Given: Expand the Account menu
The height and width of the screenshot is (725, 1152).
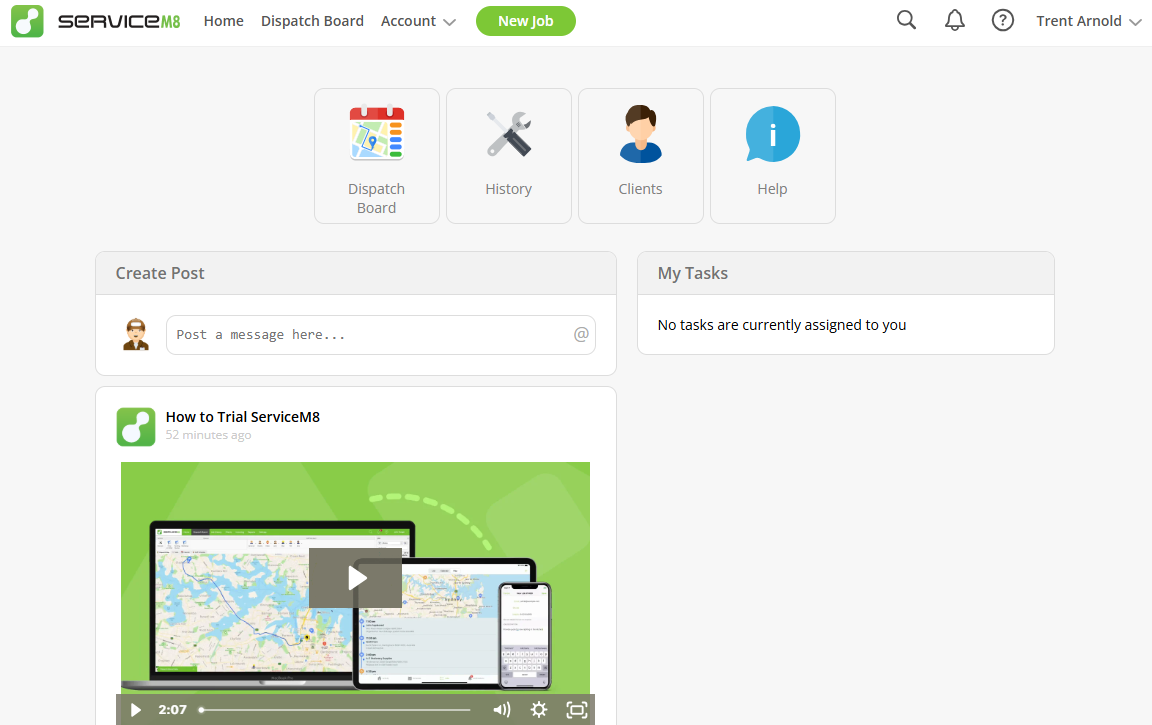Looking at the screenshot, I should [x=418, y=21].
